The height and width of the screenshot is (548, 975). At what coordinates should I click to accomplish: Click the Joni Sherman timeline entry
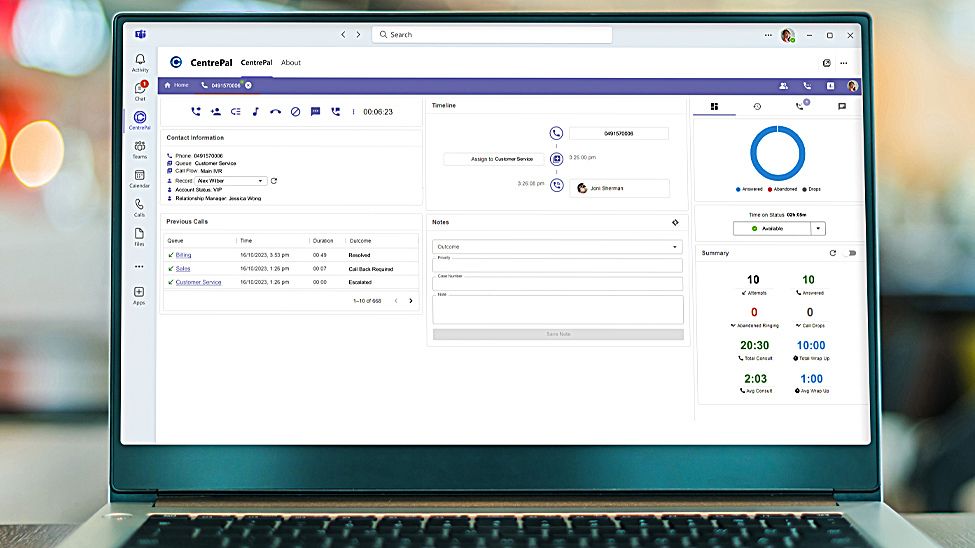(x=619, y=188)
